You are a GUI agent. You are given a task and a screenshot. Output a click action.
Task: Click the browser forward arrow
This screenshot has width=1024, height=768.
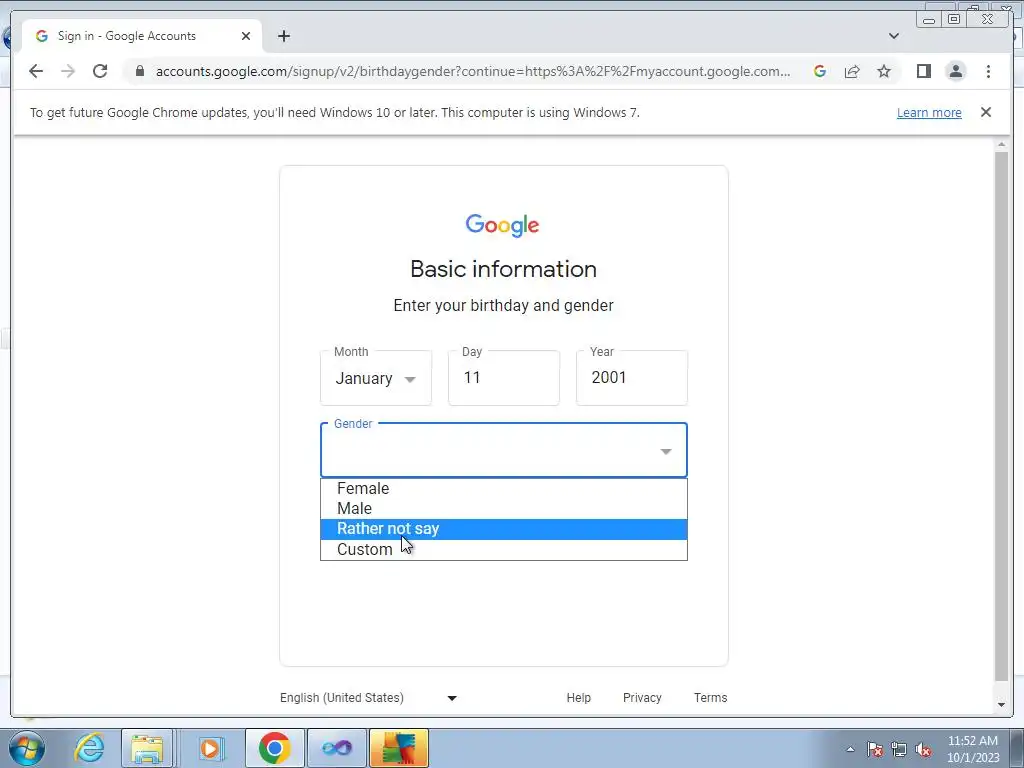(68, 71)
